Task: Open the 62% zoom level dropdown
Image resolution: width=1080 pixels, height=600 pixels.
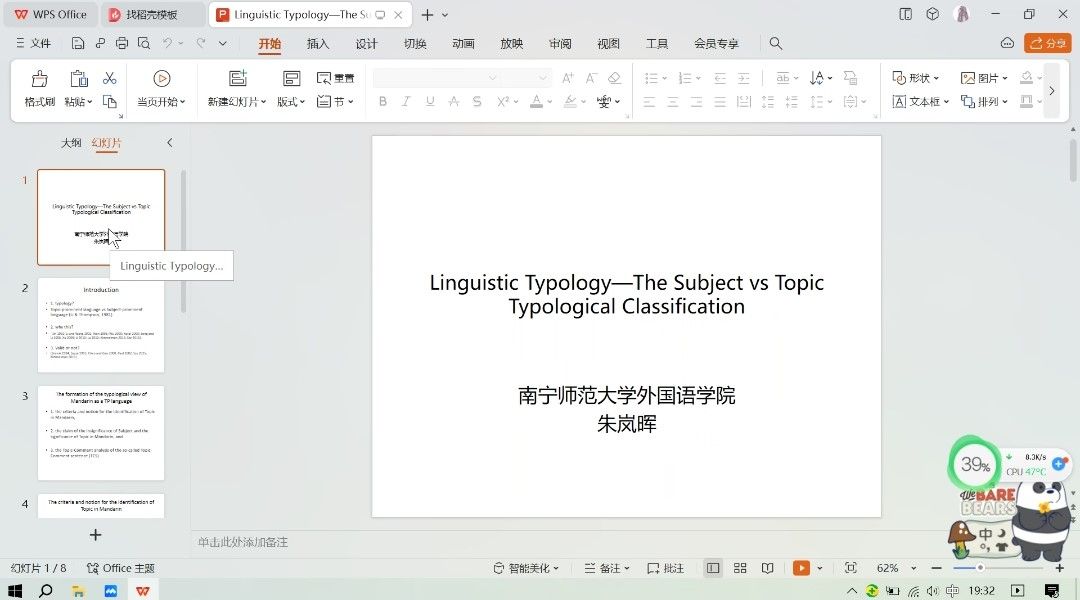Action: [x=892, y=568]
